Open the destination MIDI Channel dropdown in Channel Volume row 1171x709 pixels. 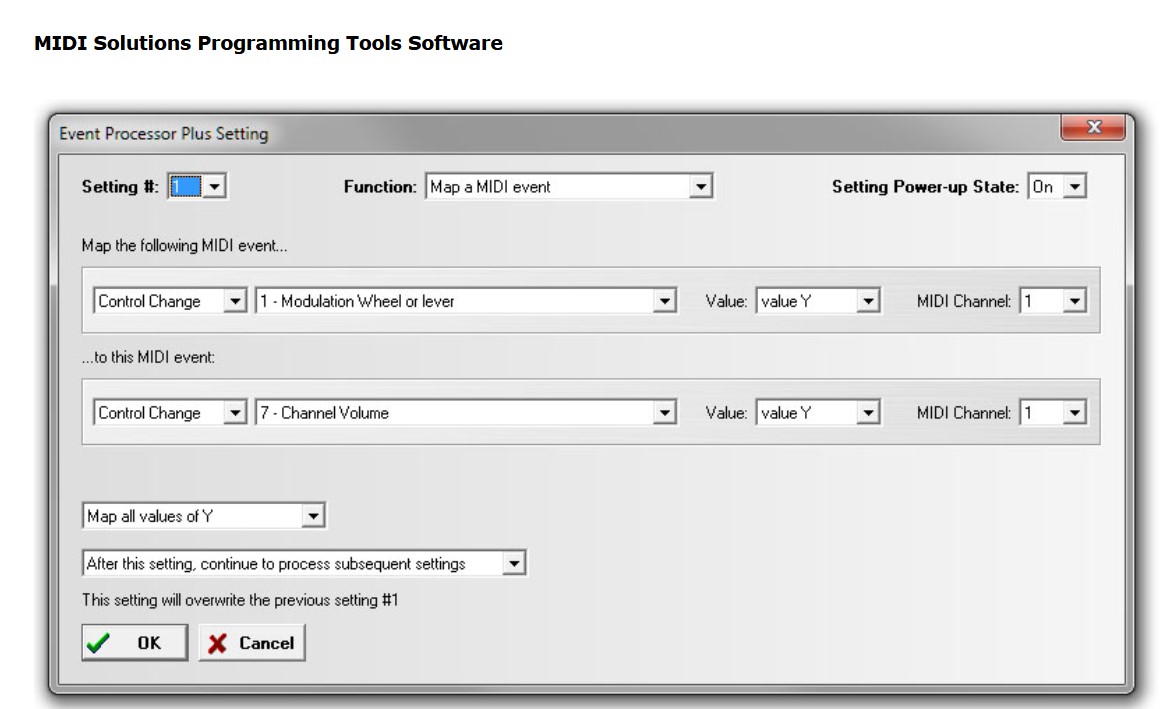[x=1053, y=412]
